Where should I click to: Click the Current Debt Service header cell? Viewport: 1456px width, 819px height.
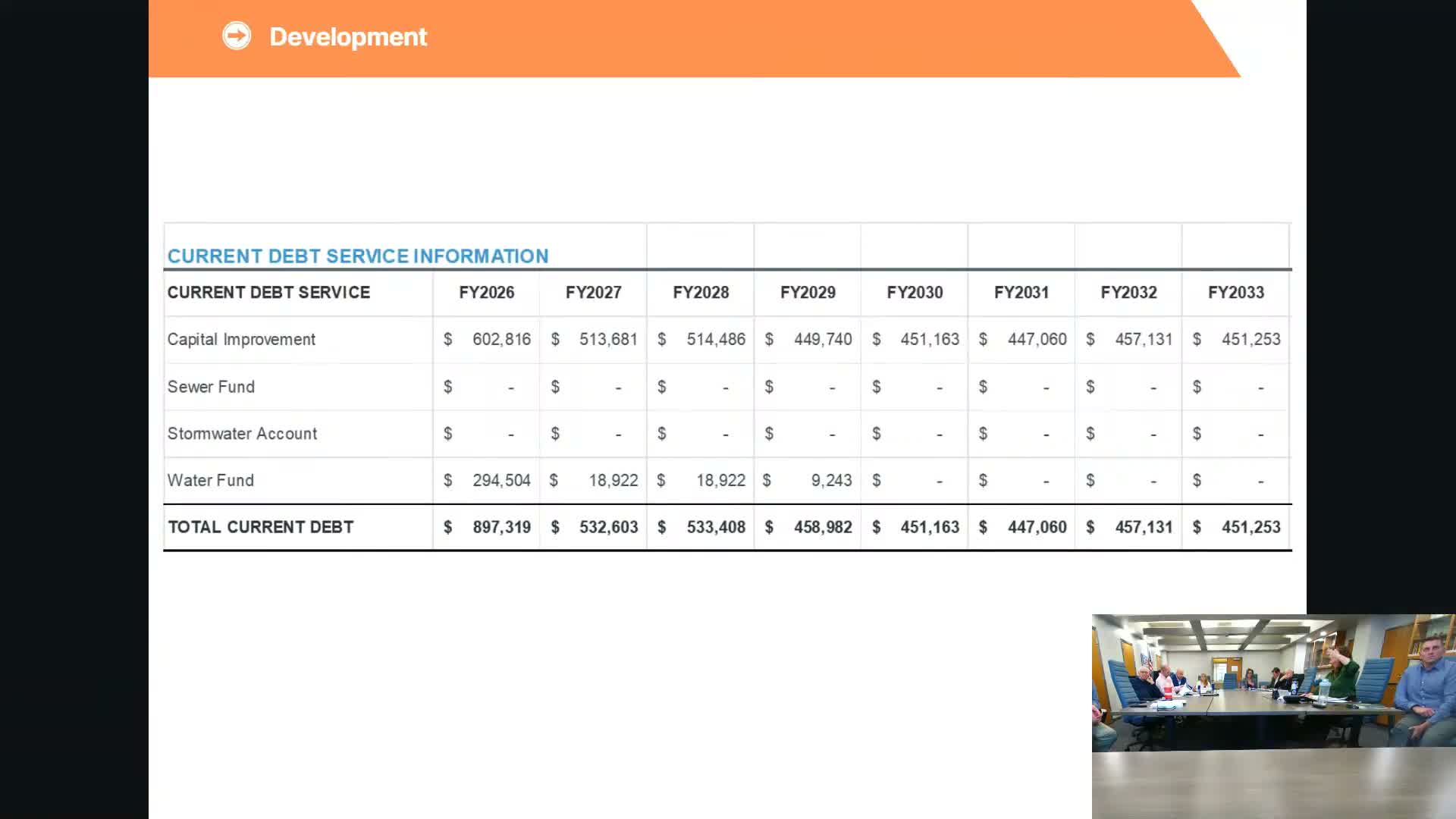[x=268, y=293]
